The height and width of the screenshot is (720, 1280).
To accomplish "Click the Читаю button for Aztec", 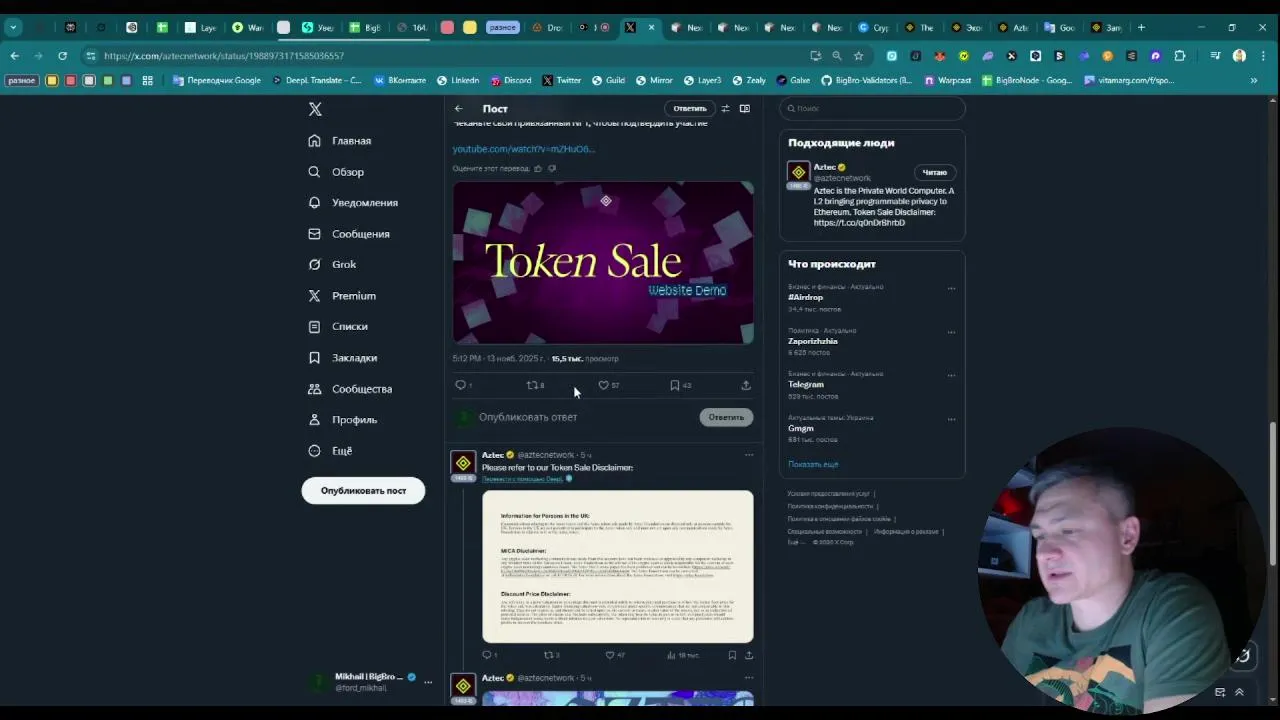I will click(x=934, y=172).
